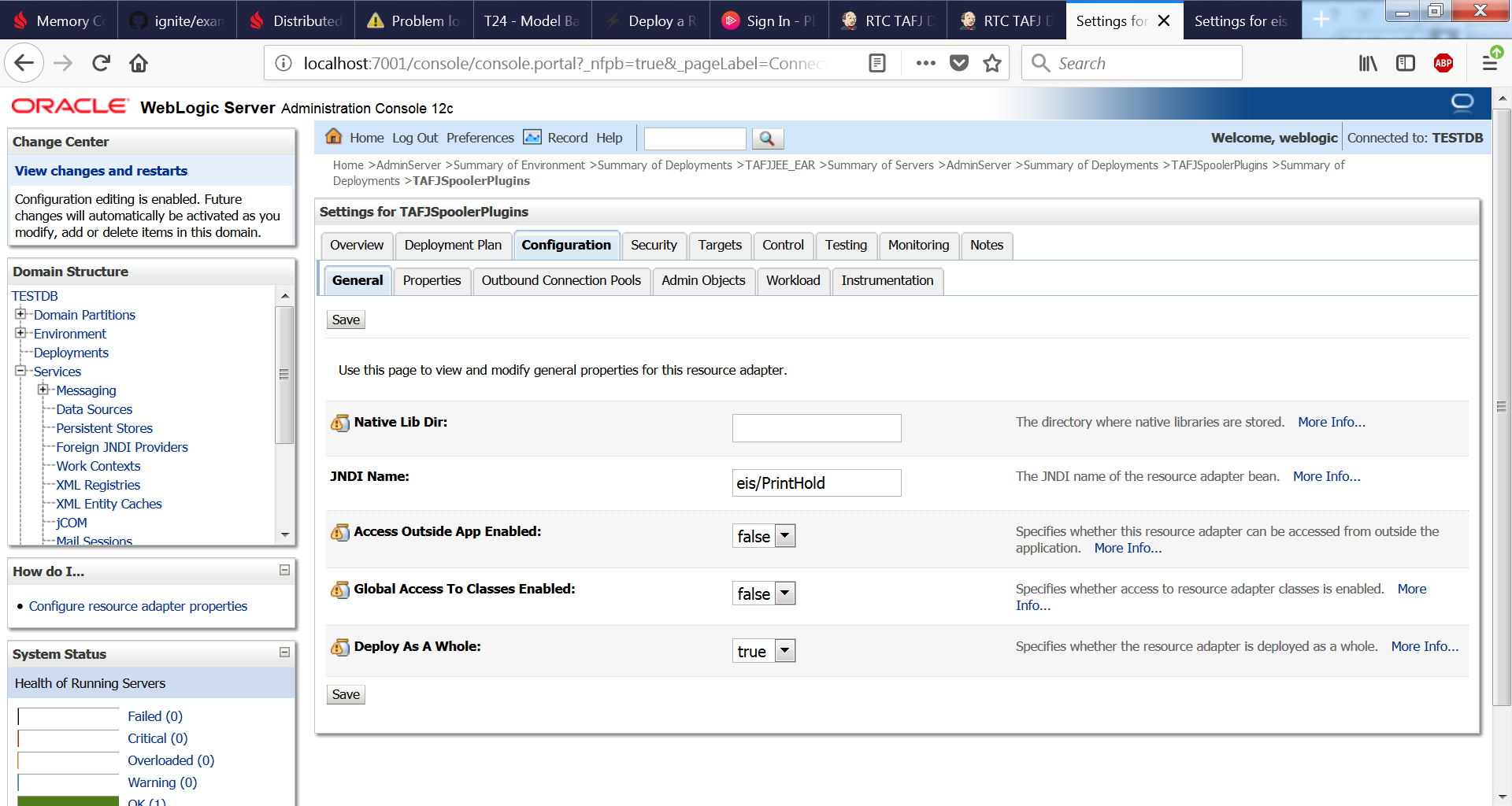Save page to Pocket

click(959, 63)
